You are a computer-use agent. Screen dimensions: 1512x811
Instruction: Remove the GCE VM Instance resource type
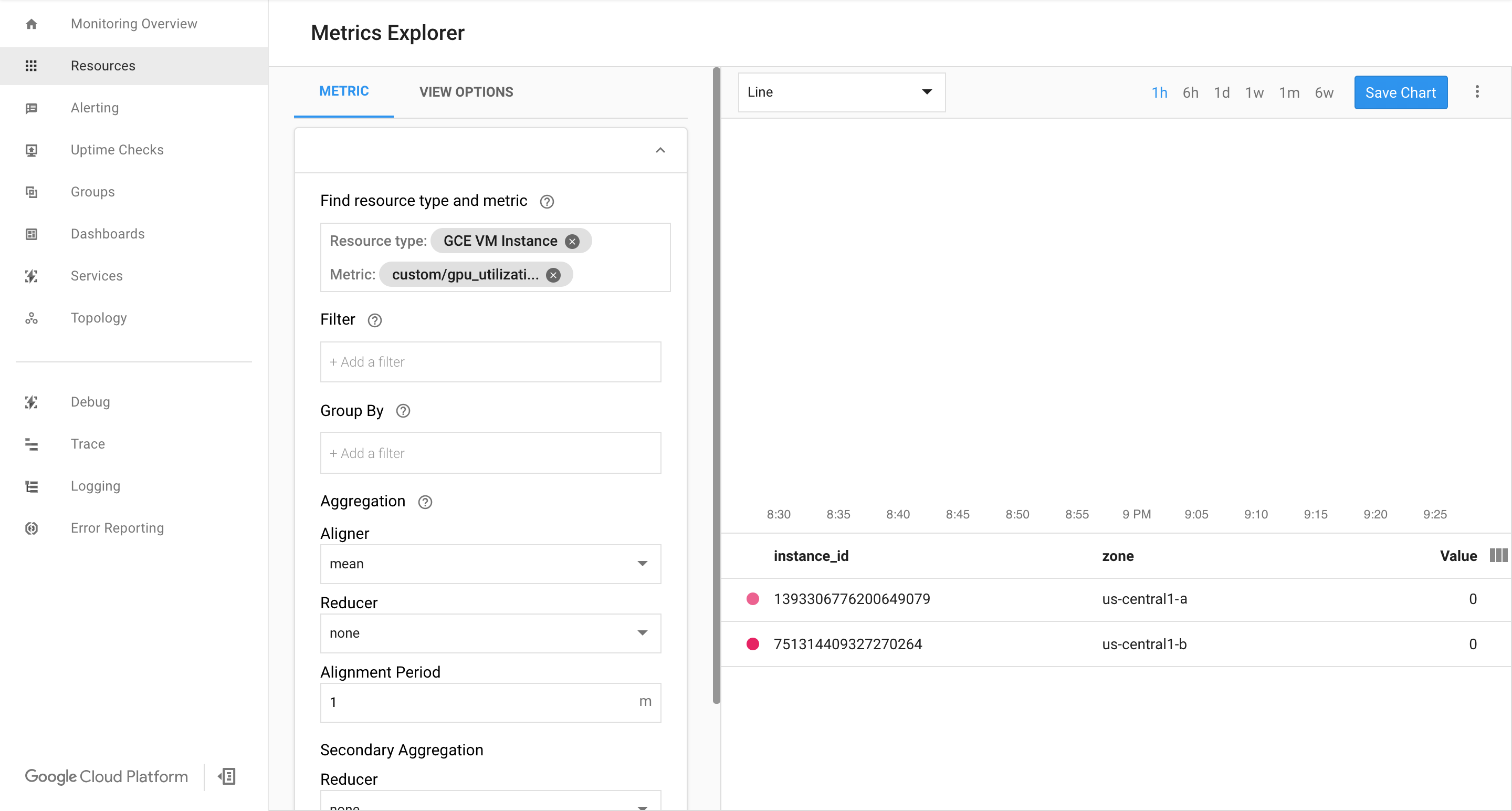(x=571, y=241)
